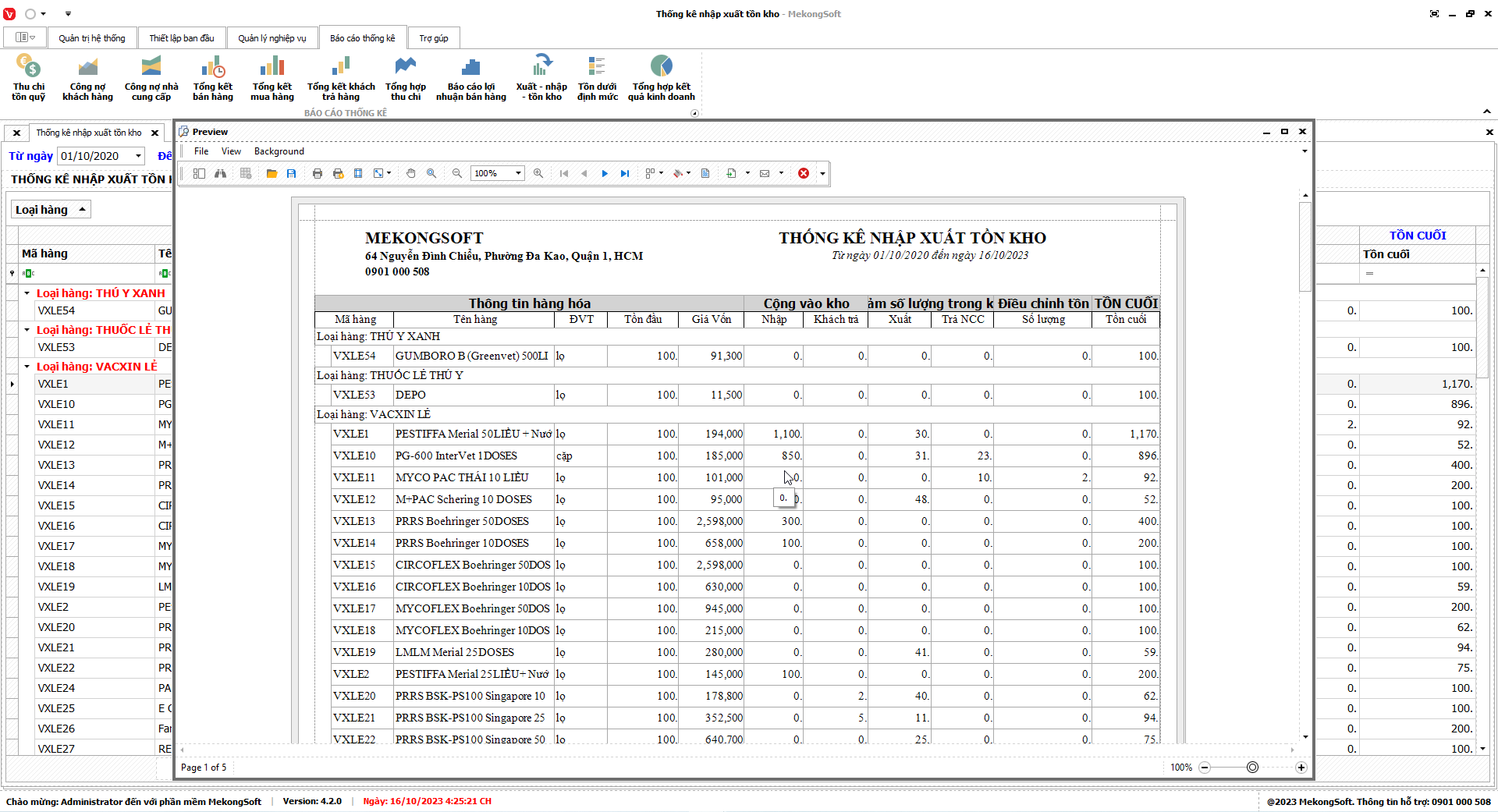Switch to Quản lý nghiệp vụ ribbon tab
The width and height of the screenshot is (1498, 812).
(x=272, y=38)
